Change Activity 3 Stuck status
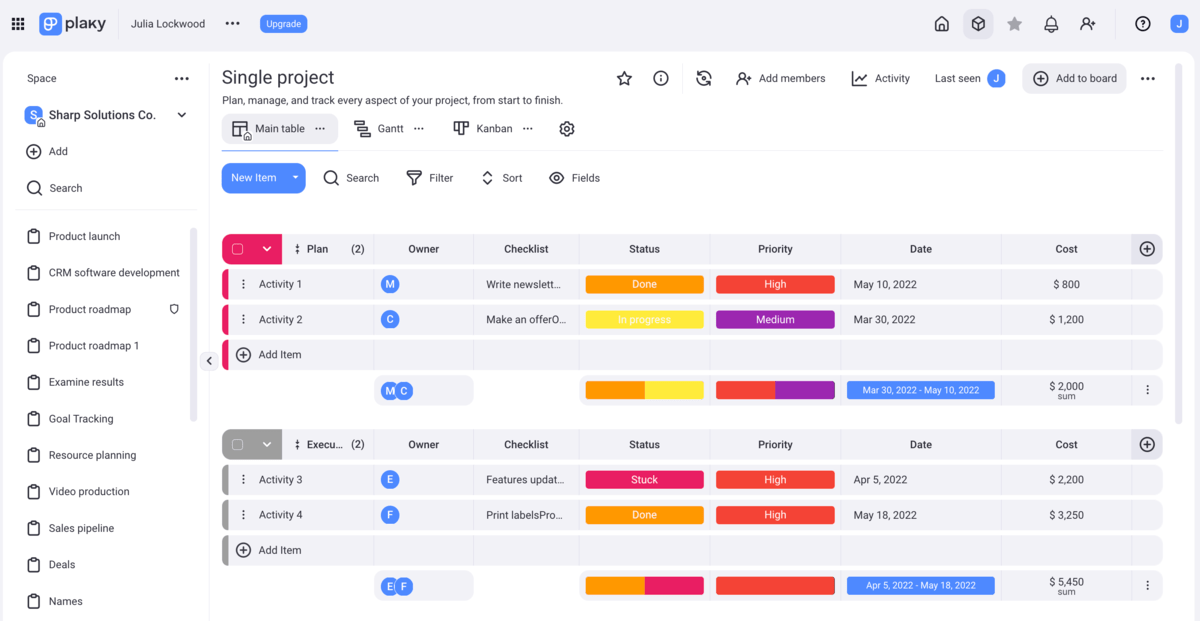Viewport: 1200px width, 621px height. point(644,480)
